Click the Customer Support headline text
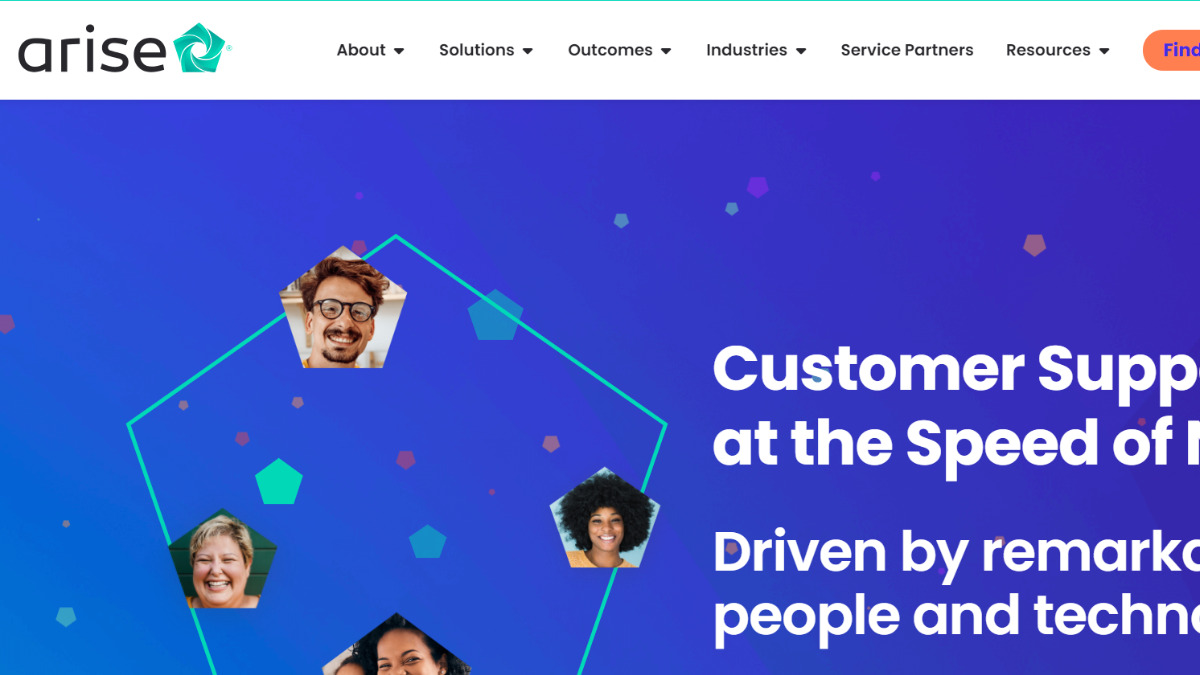 [x=956, y=406]
